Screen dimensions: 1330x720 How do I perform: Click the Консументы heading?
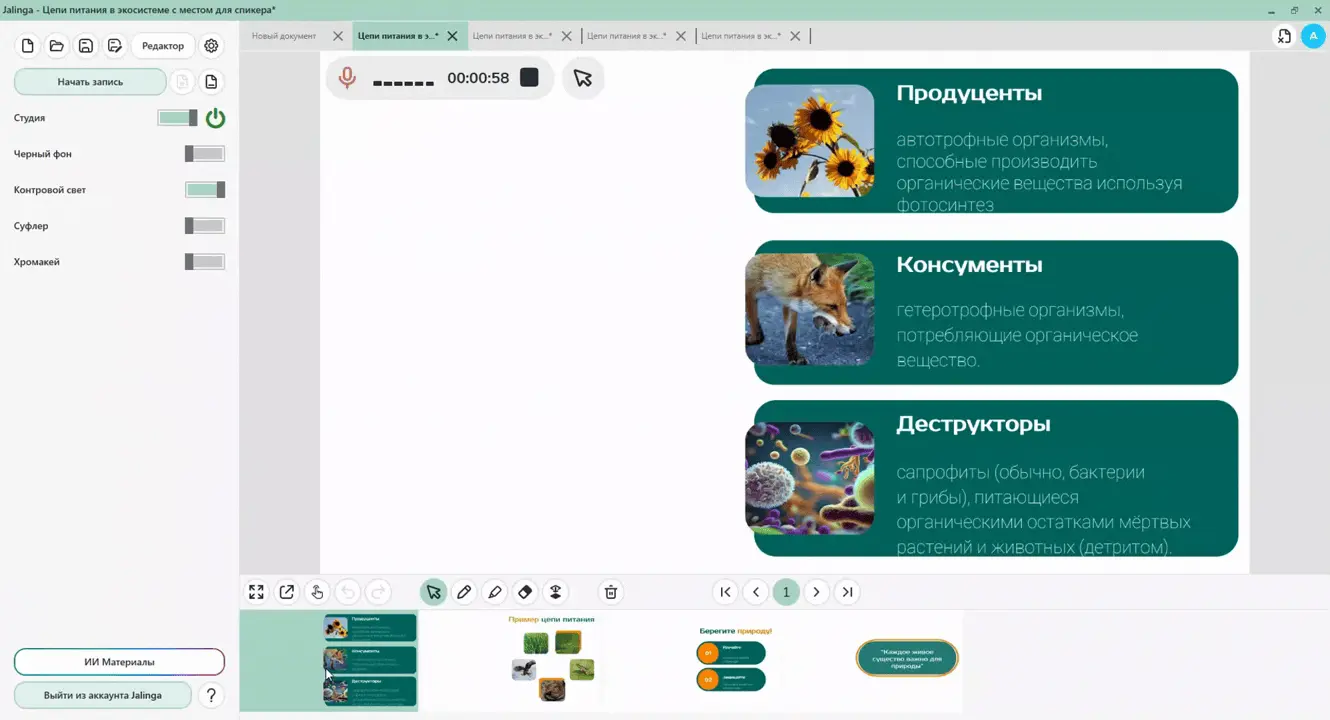pyautogui.click(x=969, y=265)
